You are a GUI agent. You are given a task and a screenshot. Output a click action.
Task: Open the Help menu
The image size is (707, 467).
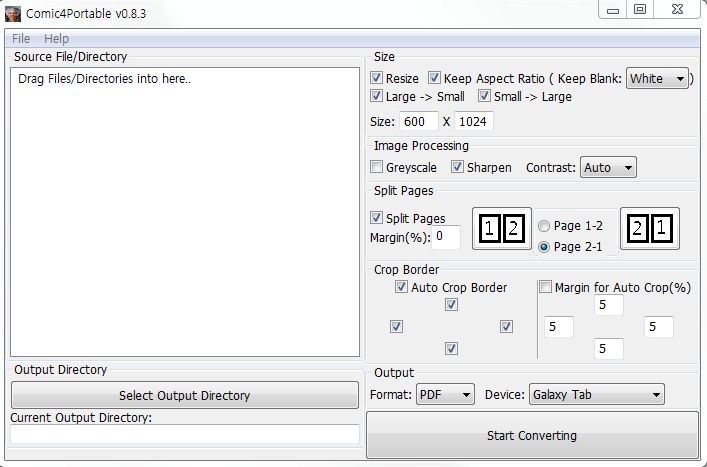[56, 39]
